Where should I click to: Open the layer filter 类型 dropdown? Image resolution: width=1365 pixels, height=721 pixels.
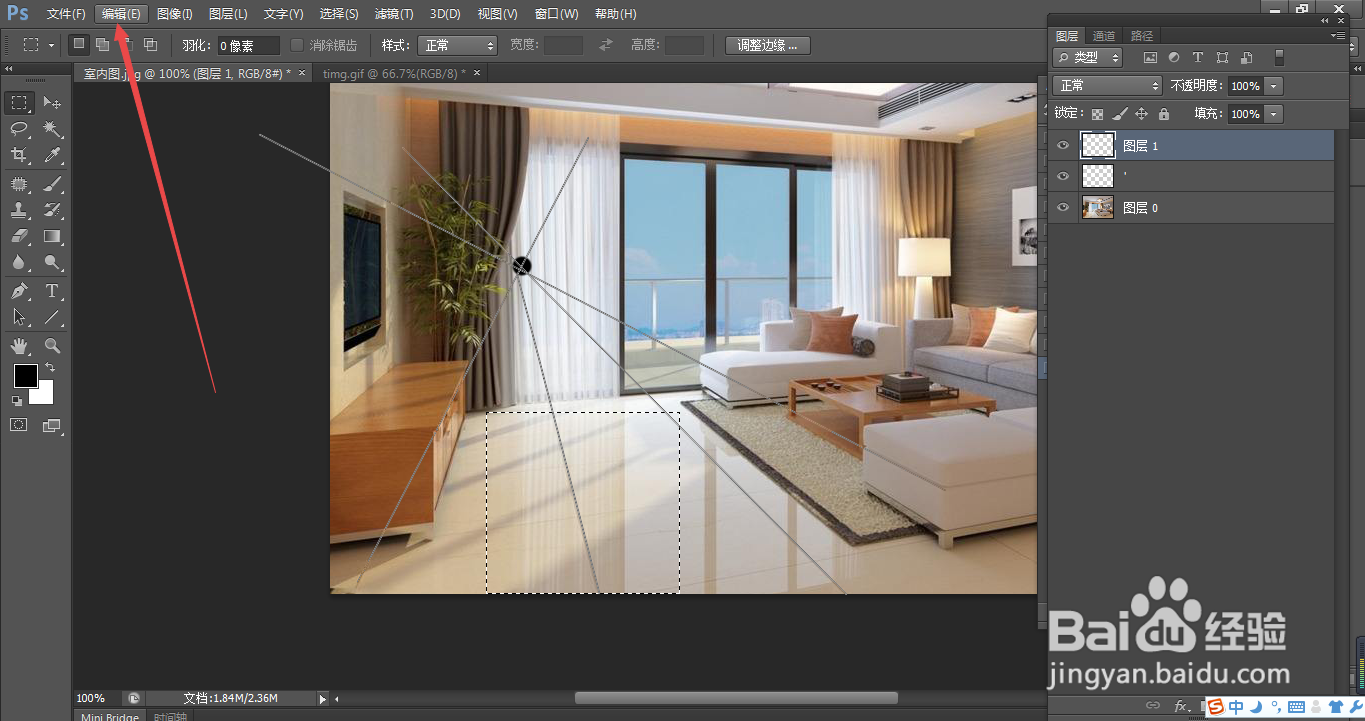[1089, 58]
